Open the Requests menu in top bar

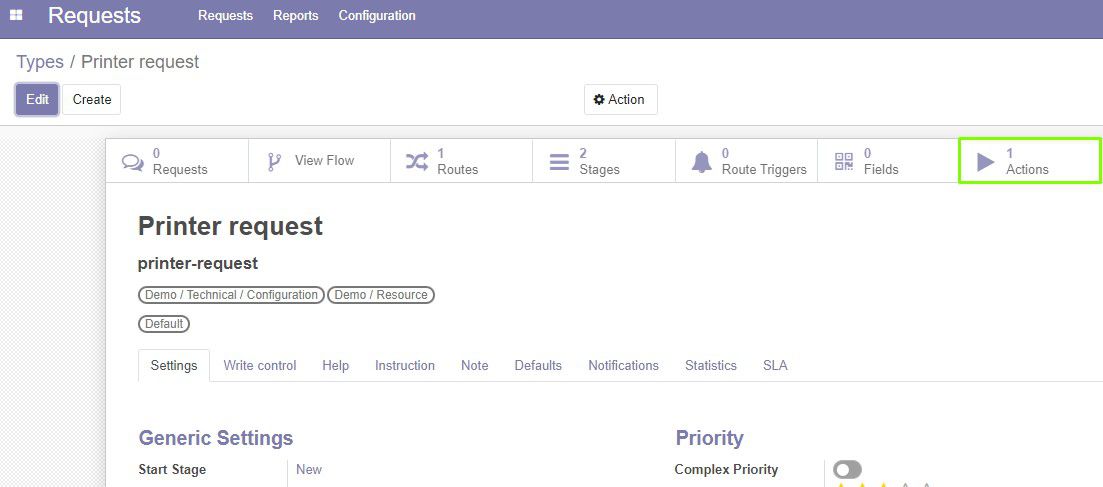click(225, 15)
